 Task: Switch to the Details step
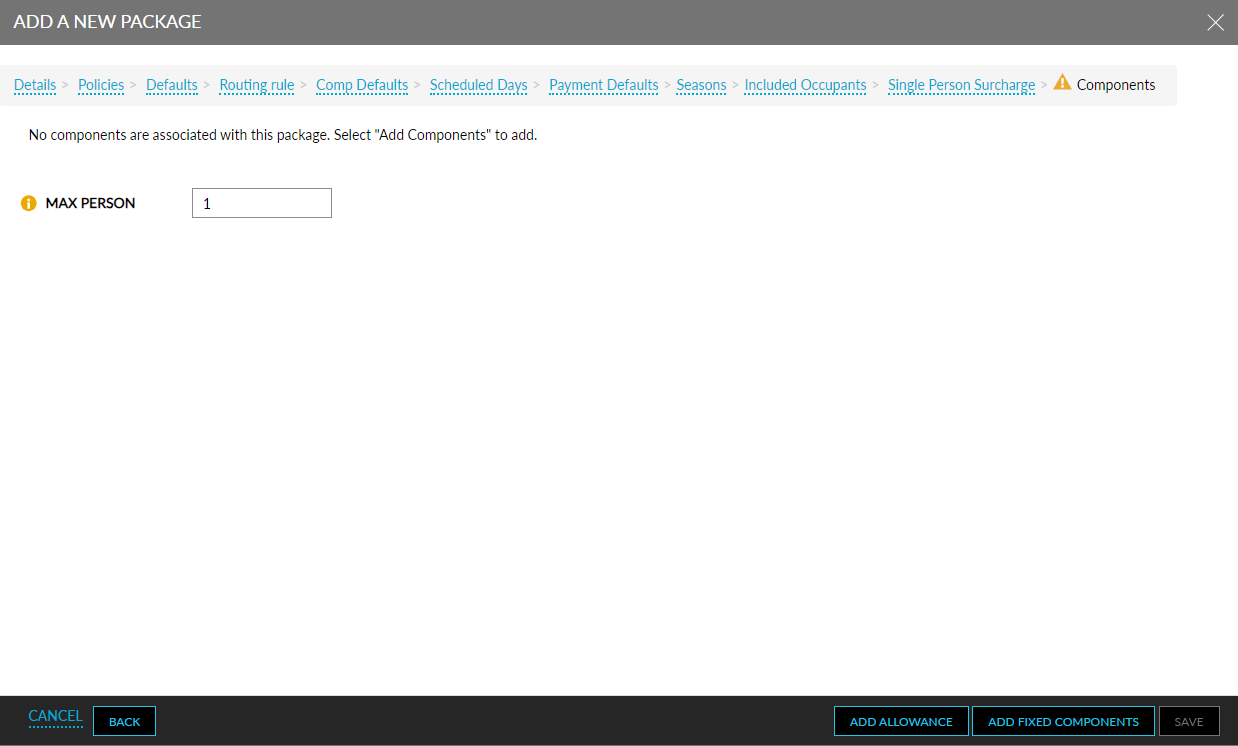coord(34,85)
